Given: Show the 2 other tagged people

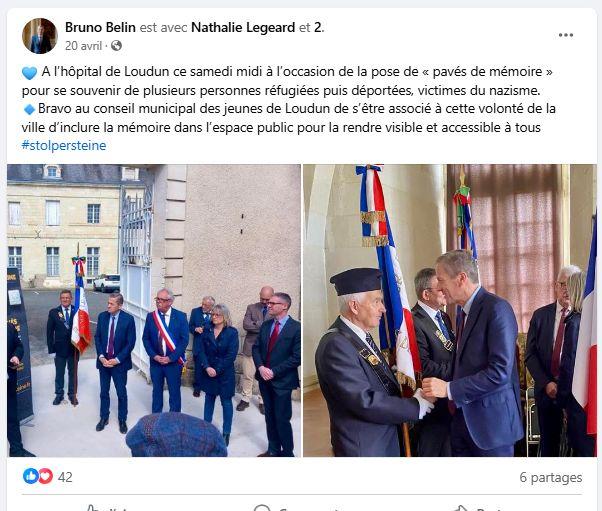Looking at the screenshot, I should click(x=319, y=27).
